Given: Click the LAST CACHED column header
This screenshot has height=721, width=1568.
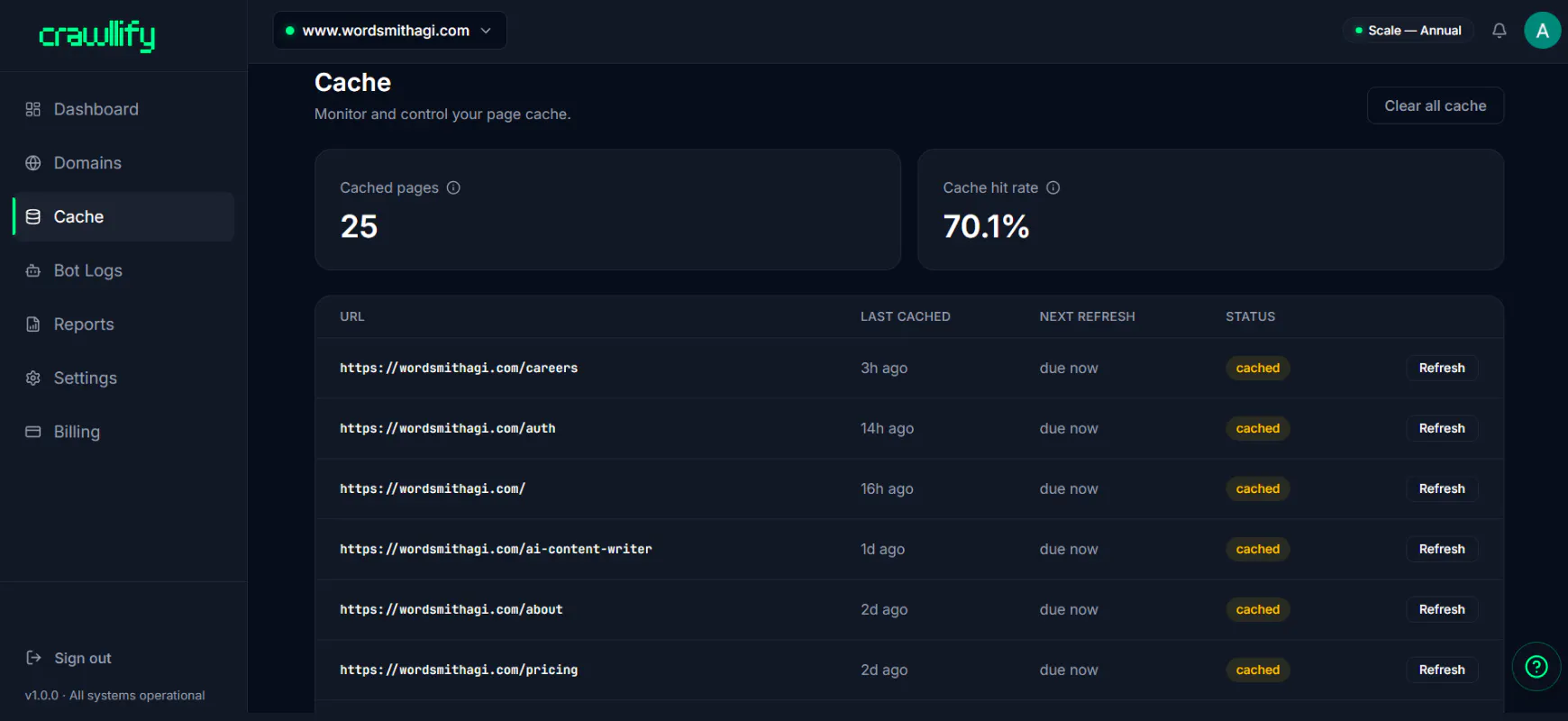Looking at the screenshot, I should tap(906, 316).
